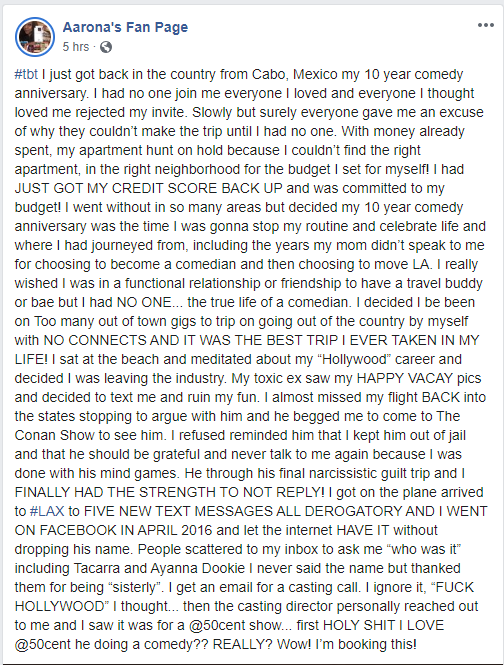Open Aarona's Fan Page profile picture

pyautogui.click(x=35, y=37)
